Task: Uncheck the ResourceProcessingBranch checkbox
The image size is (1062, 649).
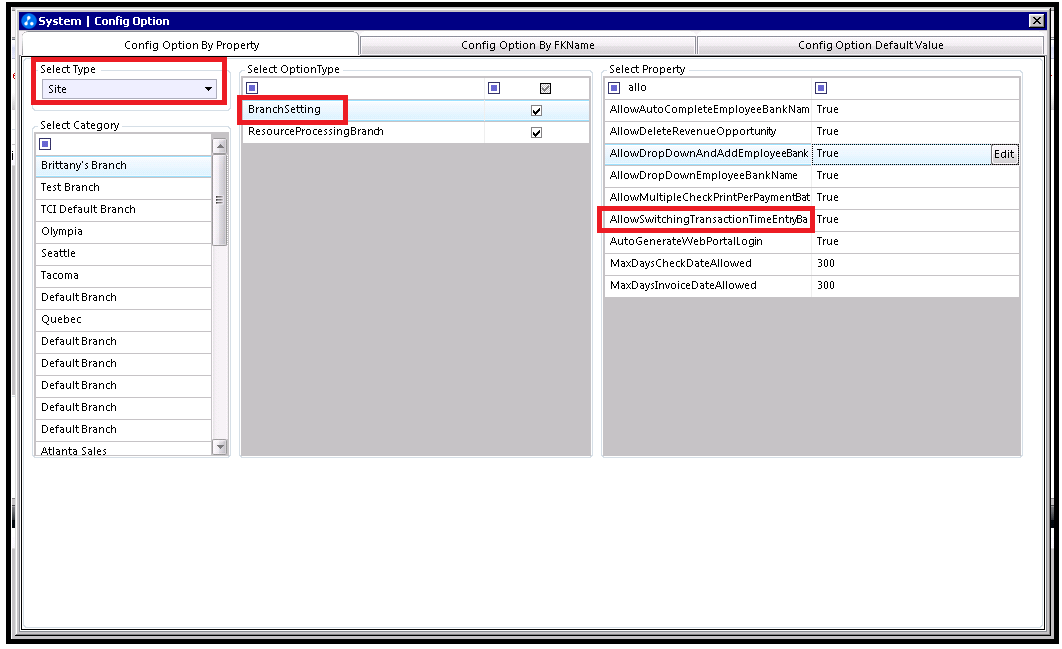Action: 536,133
